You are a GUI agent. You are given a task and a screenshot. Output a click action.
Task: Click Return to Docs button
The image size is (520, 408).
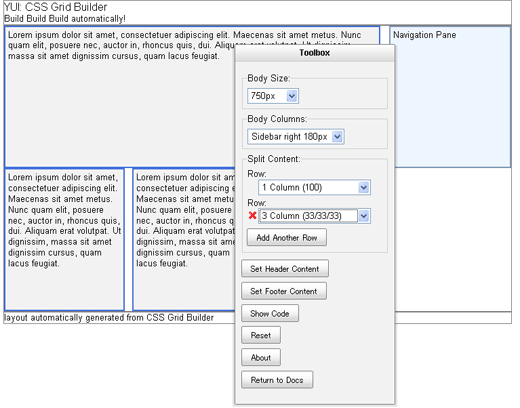pyautogui.click(x=277, y=380)
